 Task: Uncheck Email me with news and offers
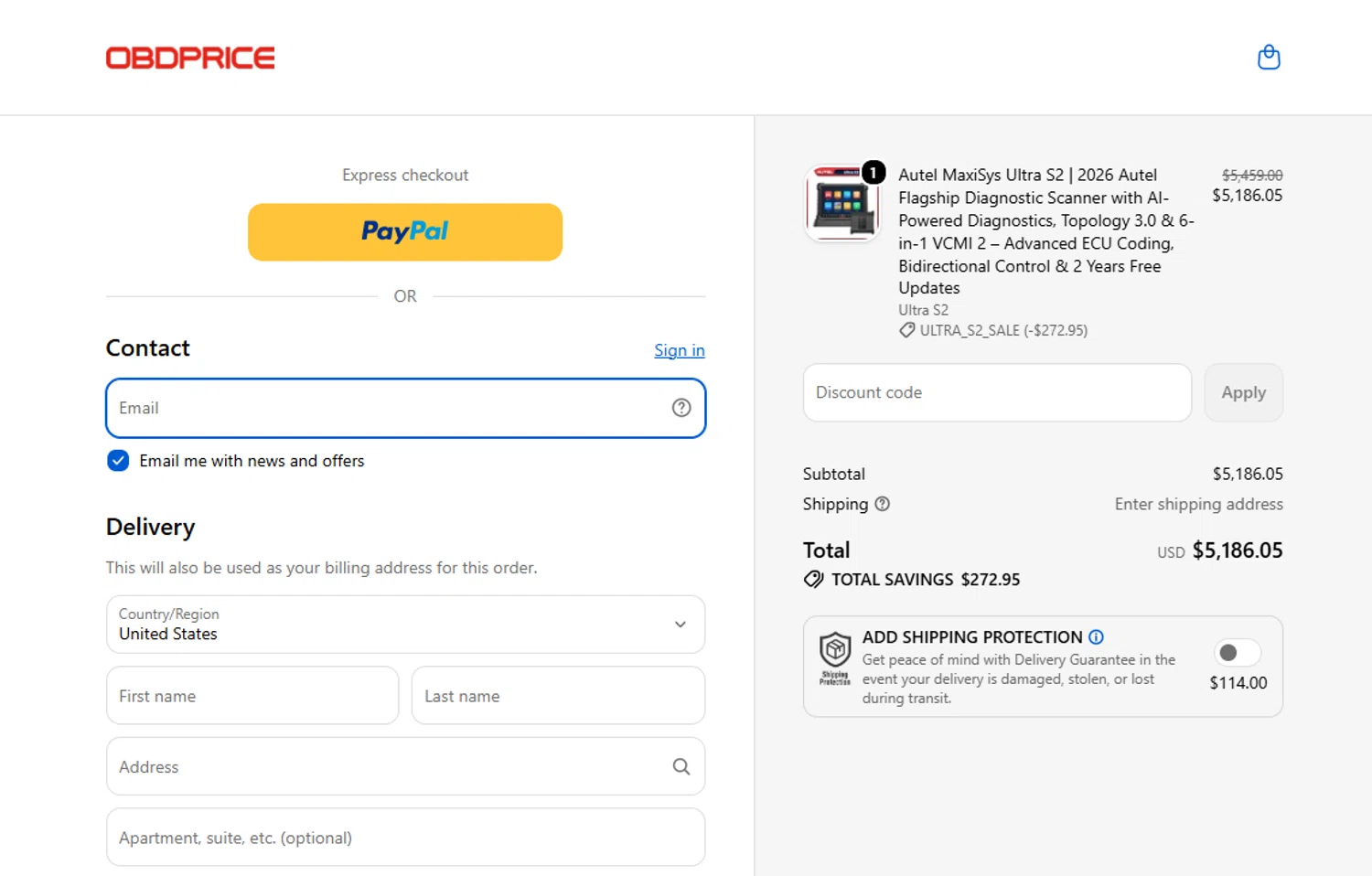coord(118,461)
